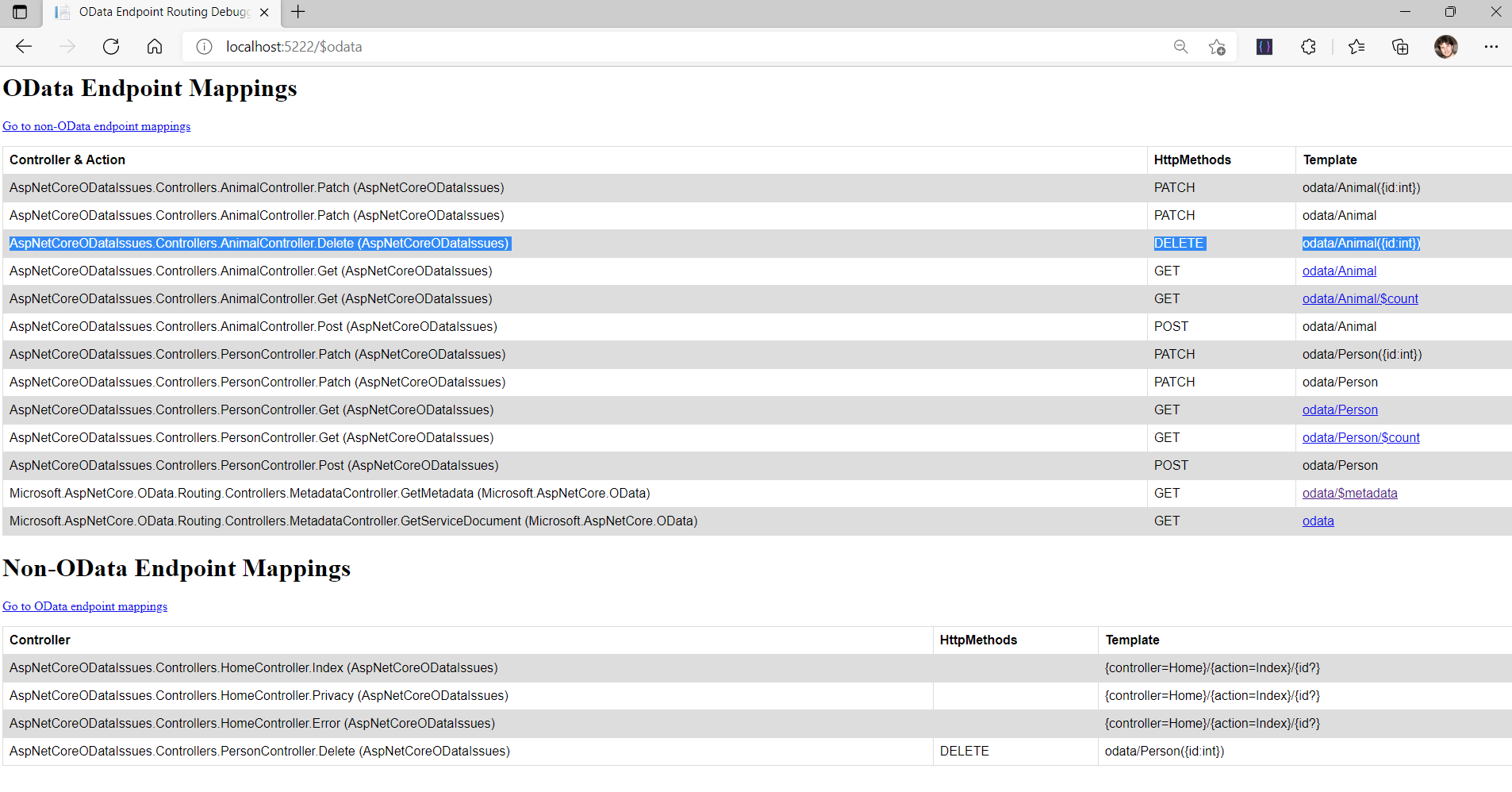Click the user profile avatar
This screenshot has height=792, width=1512.
[x=1446, y=46]
